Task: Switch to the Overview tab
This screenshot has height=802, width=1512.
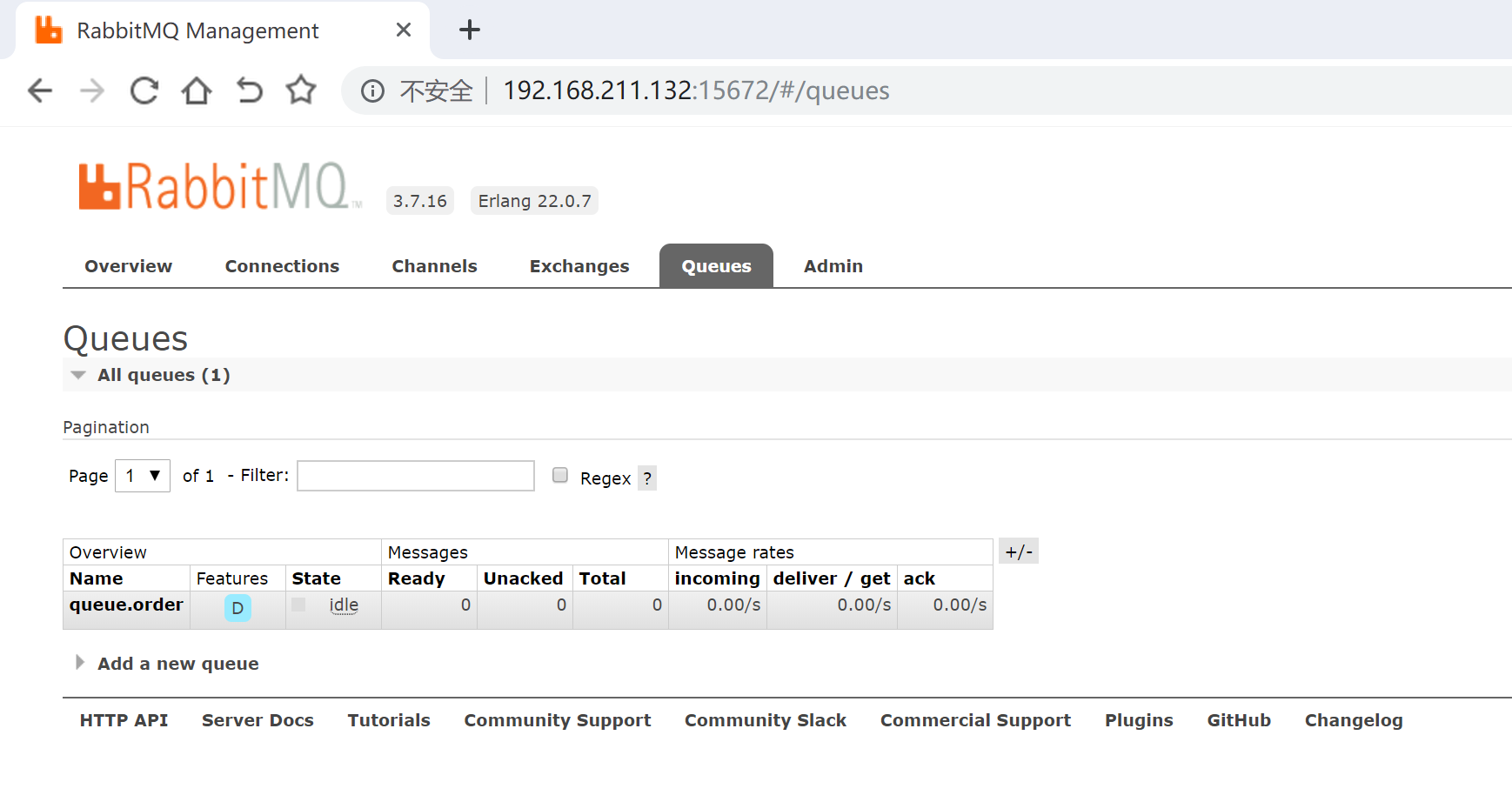Action: [129, 266]
